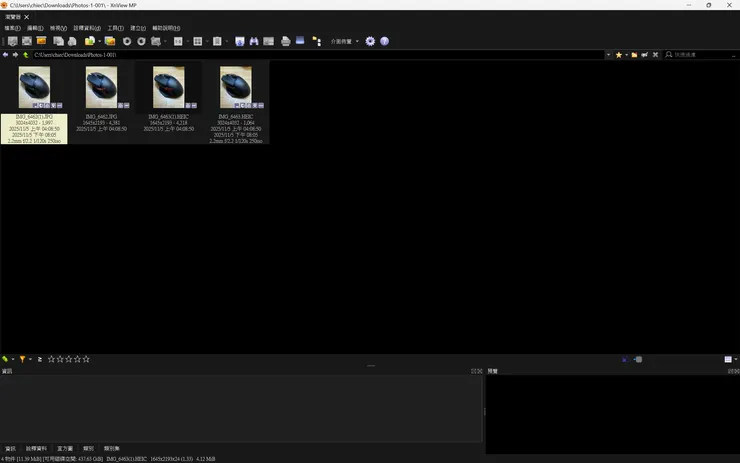This screenshot has height=463, width=740.
Task: Click the folder tree toolbar icon
Action: (x=317, y=42)
